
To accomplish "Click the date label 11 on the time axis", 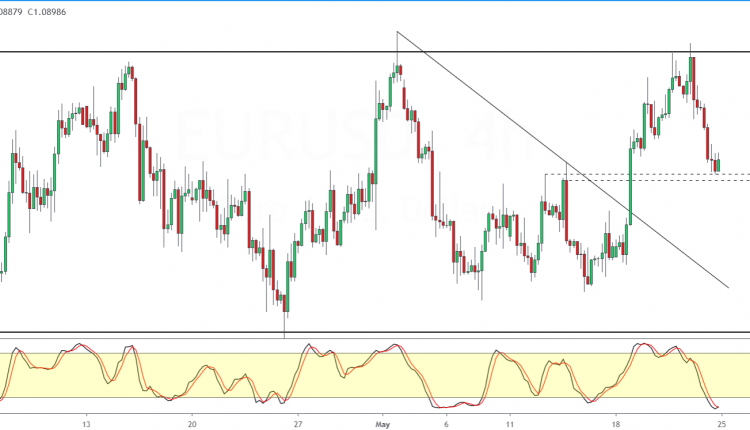I will pos(510,424).
